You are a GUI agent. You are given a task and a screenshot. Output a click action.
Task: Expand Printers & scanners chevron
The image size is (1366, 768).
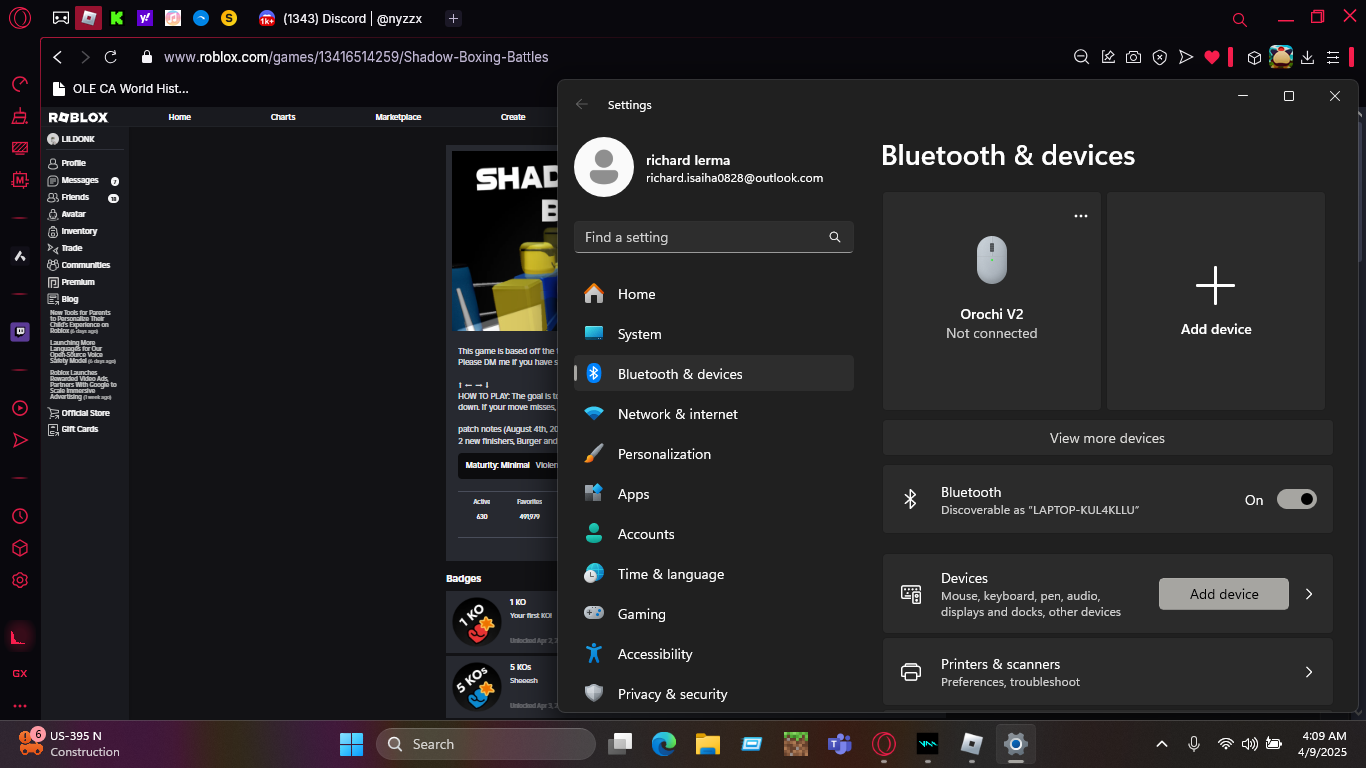1309,672
